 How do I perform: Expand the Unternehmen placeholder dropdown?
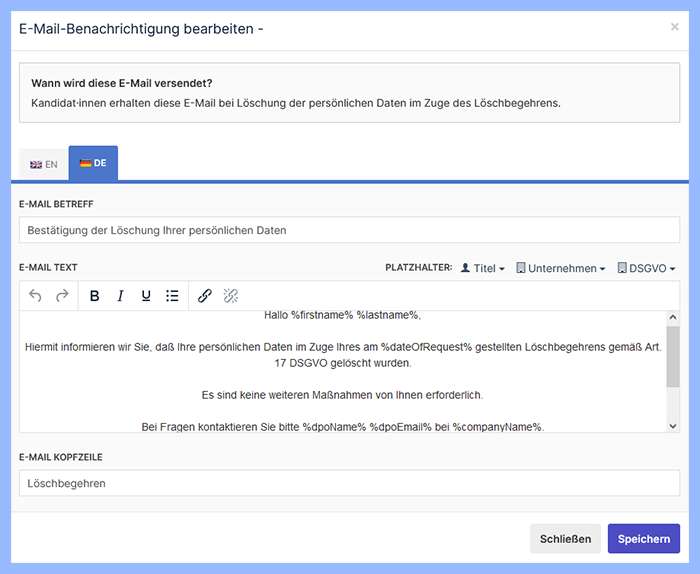coord(561,268)
